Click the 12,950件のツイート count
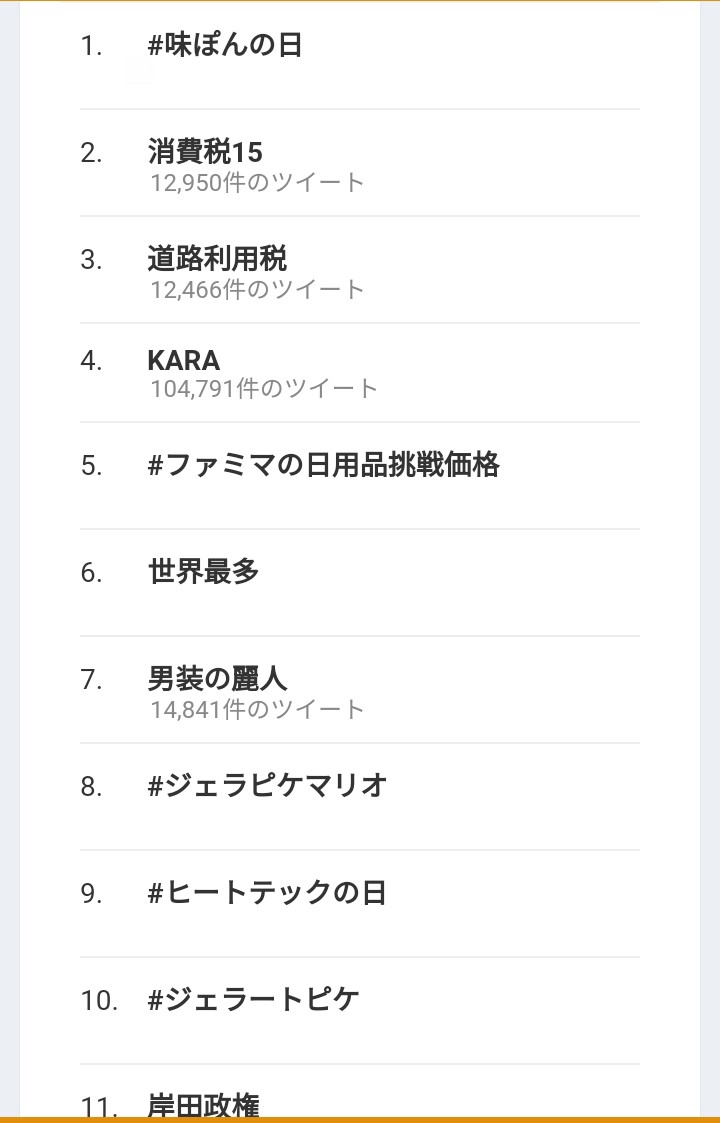This screenshot has height=1123, width=720. (x=257, y=183)
